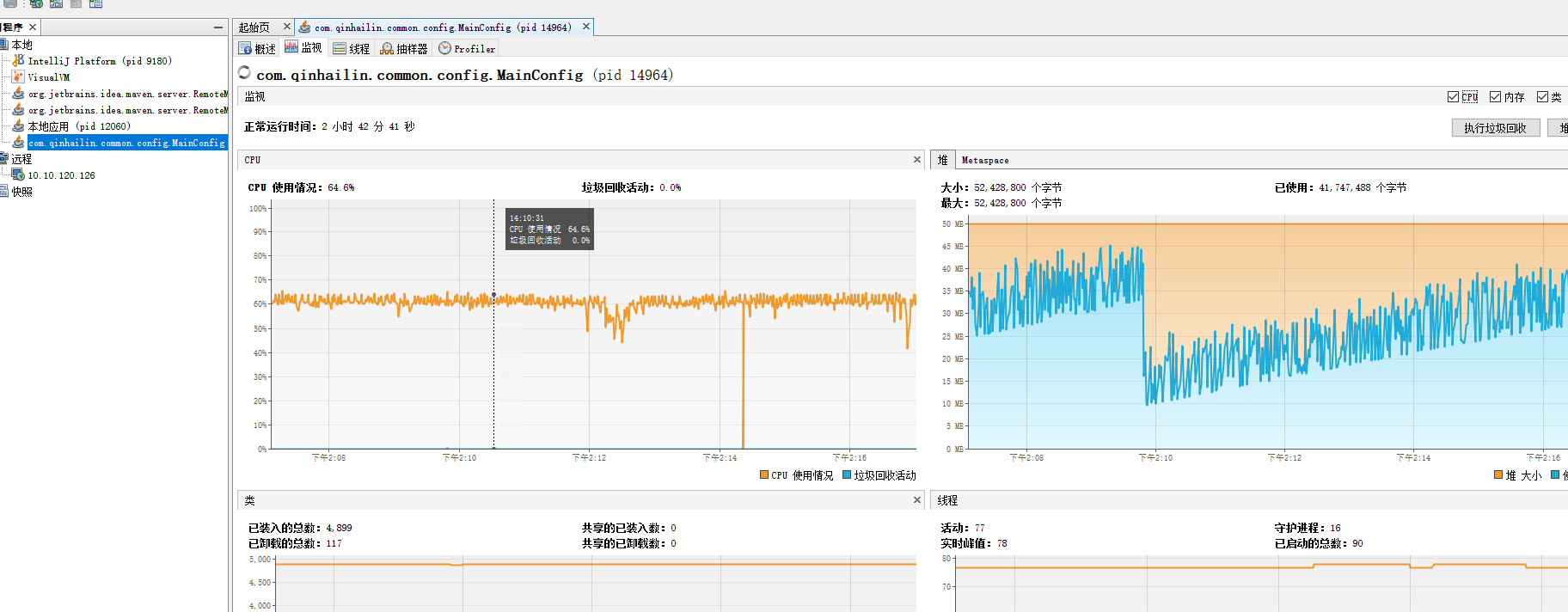Open the Profiler tab icon
Viewport: 1568px width, 612px height.
(444, 49)
